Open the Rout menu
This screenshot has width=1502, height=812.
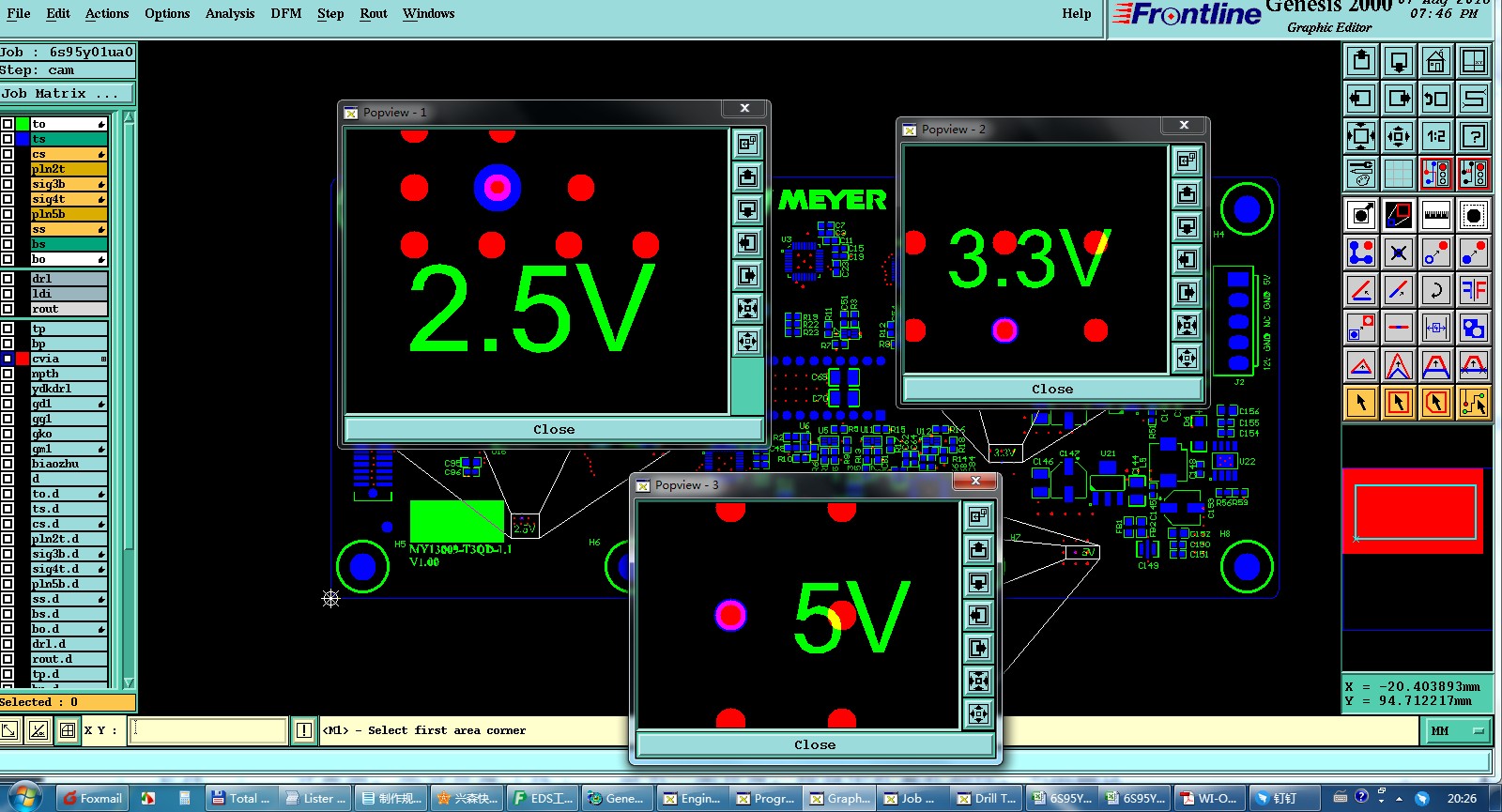pos(374,13)
